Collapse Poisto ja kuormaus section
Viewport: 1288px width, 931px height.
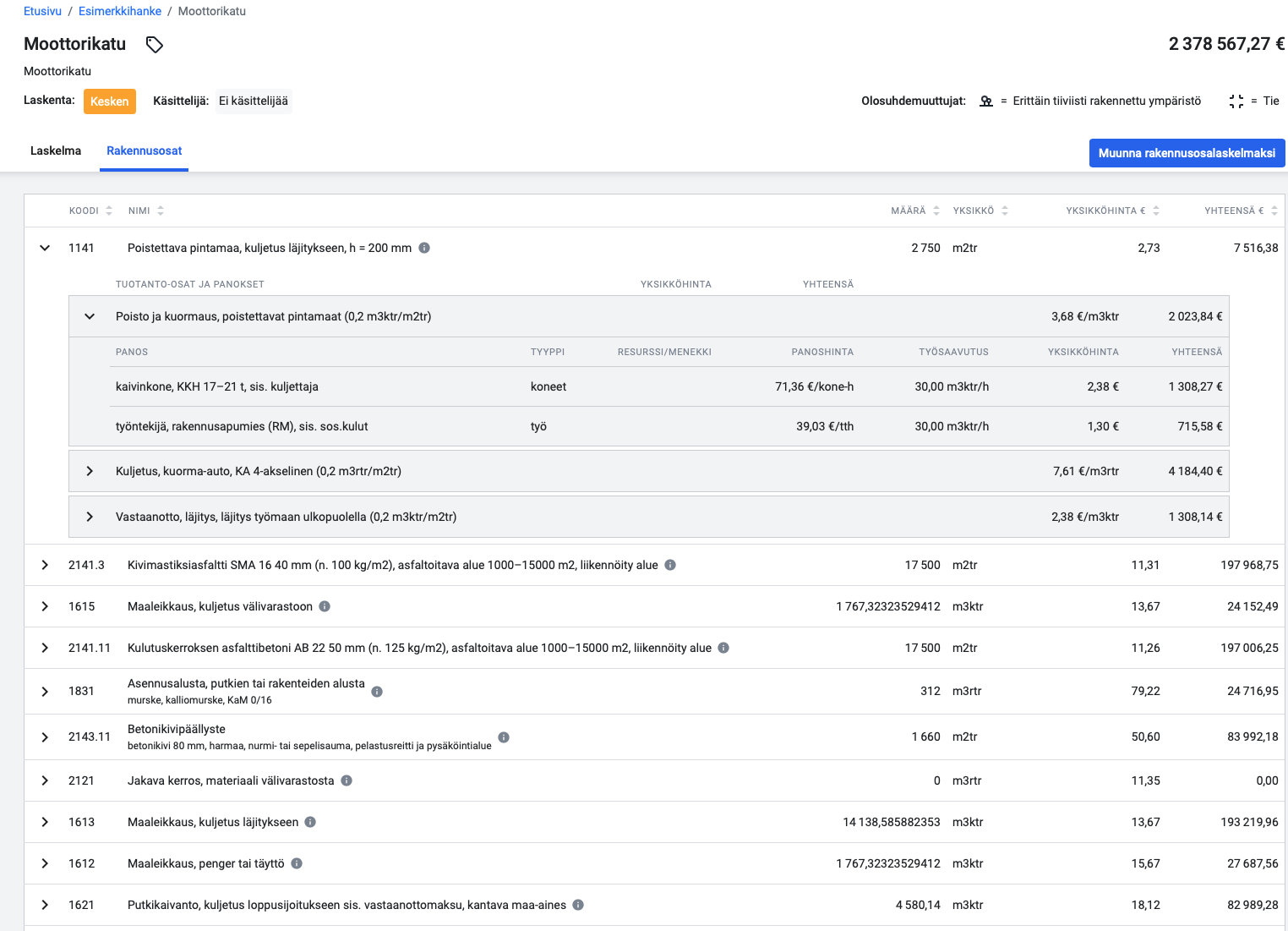point(90,316)
